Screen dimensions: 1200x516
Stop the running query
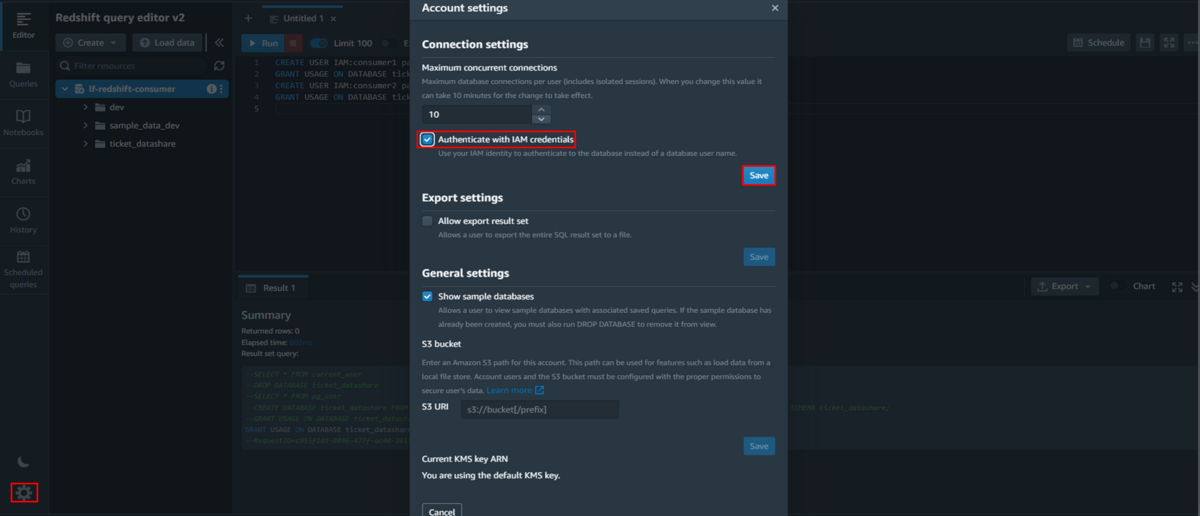(293, 43)
